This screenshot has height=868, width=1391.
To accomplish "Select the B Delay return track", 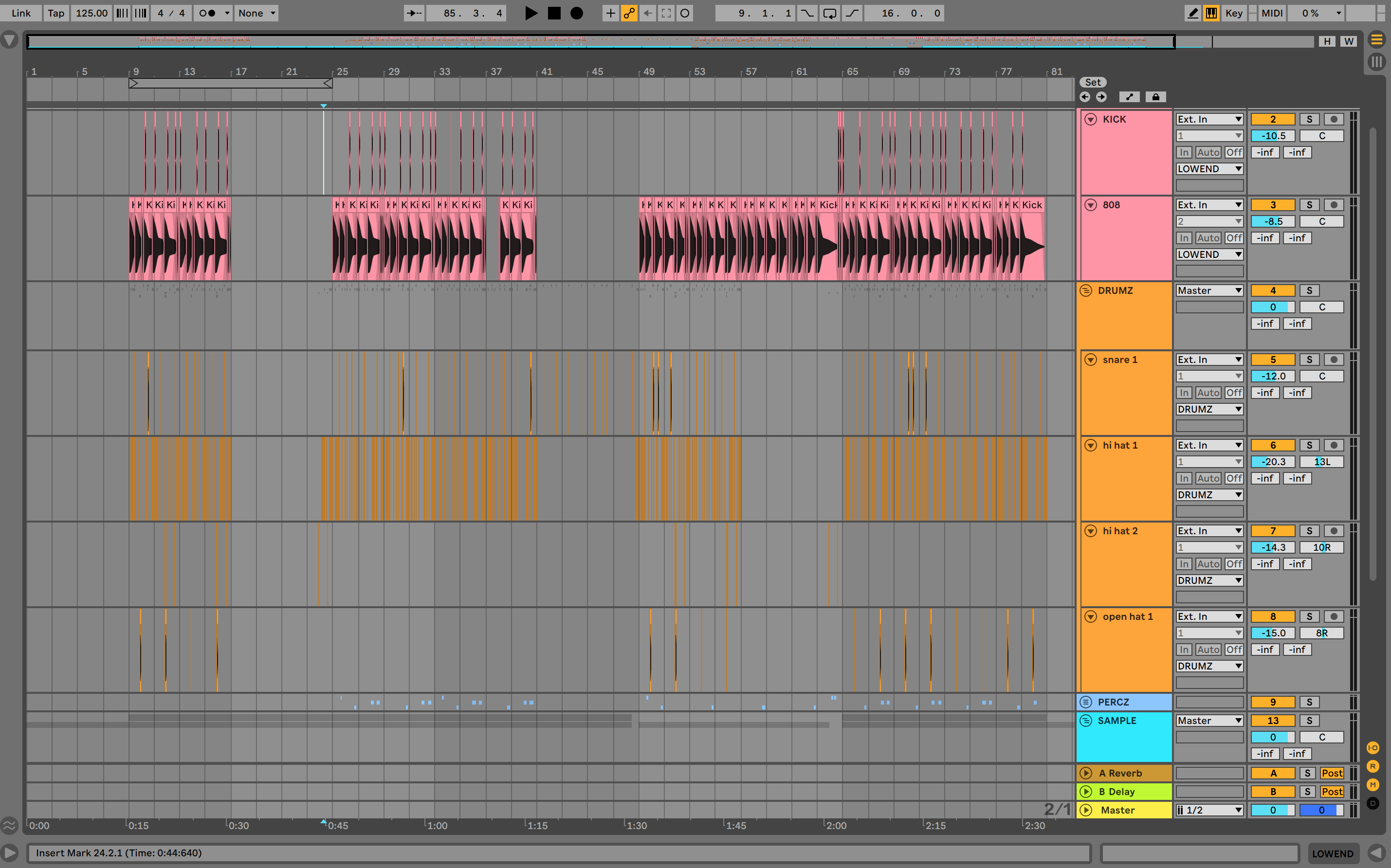I will point(1124,792).
